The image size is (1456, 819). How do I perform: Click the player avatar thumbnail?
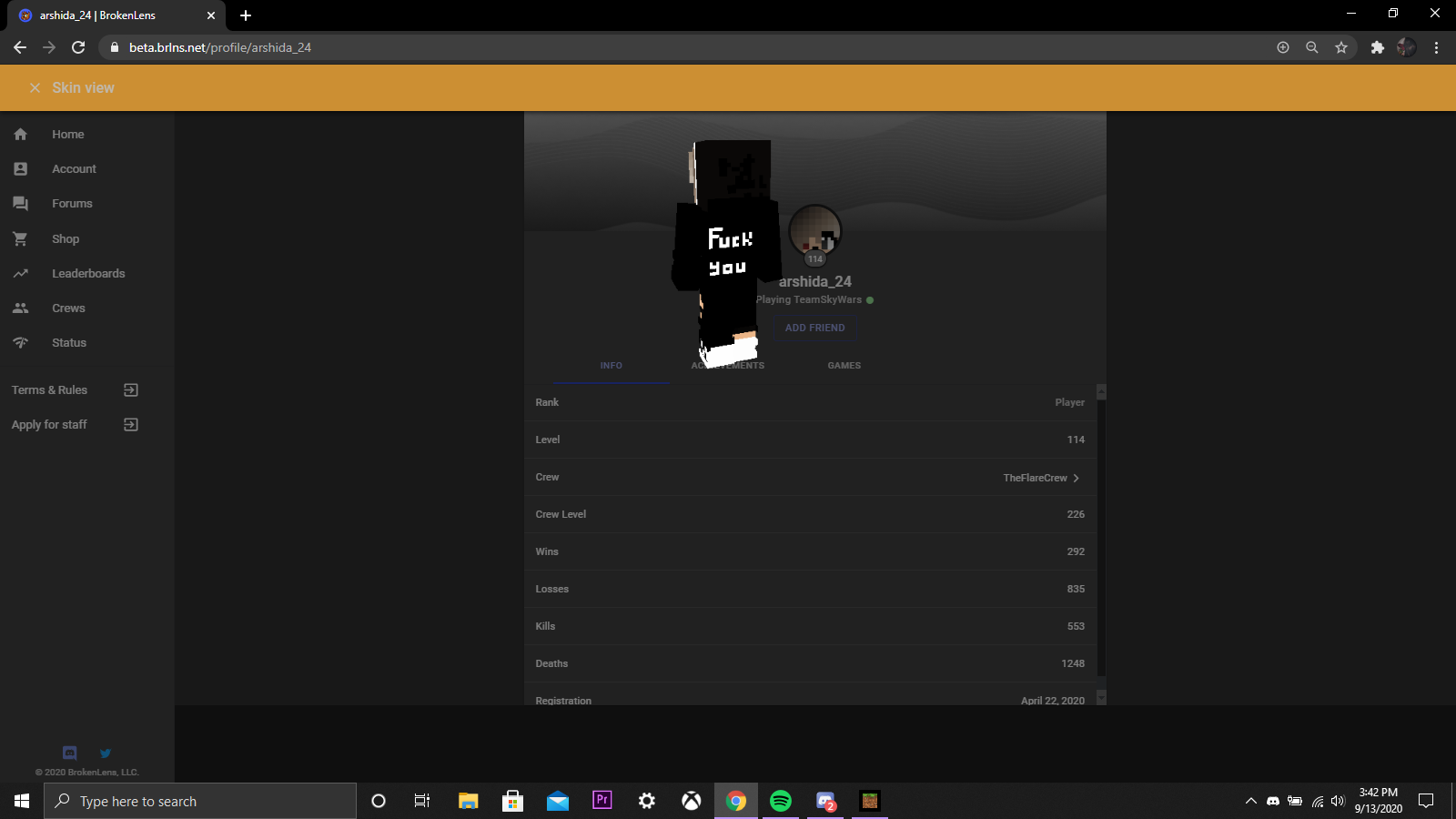click(x=814, y=230)
